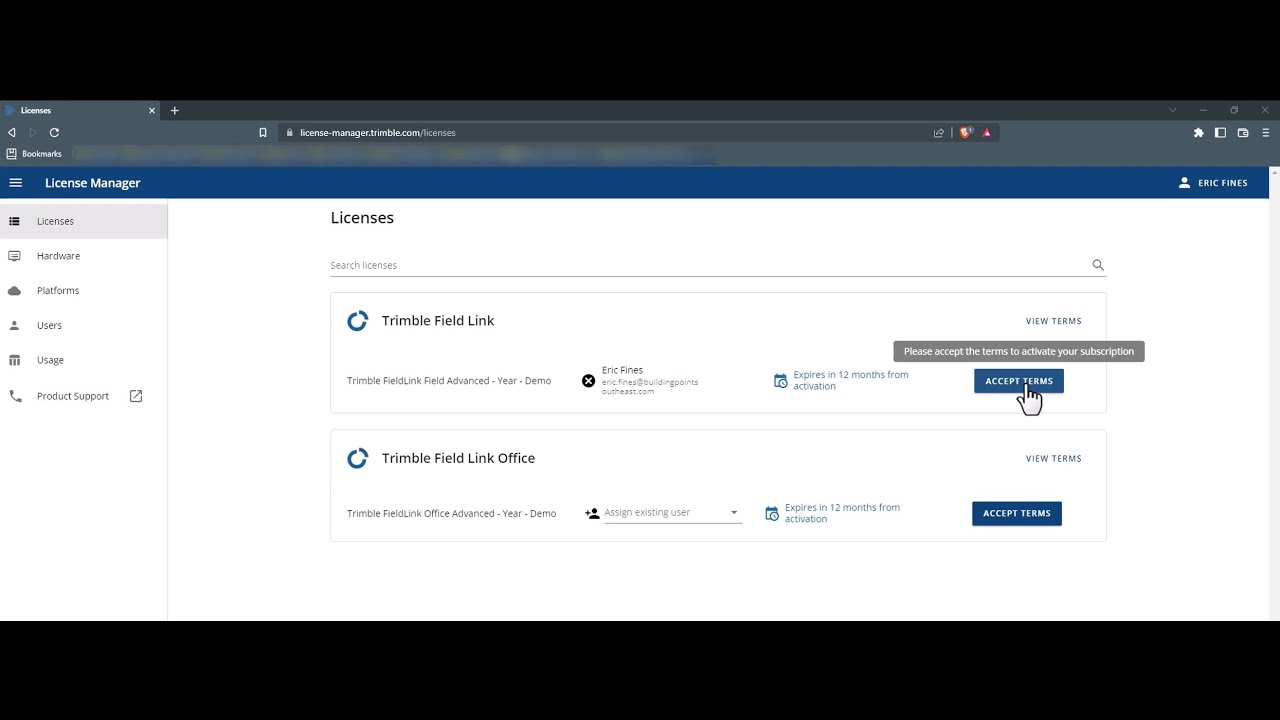Click the share icon in address bar

(x=939, y=132)
